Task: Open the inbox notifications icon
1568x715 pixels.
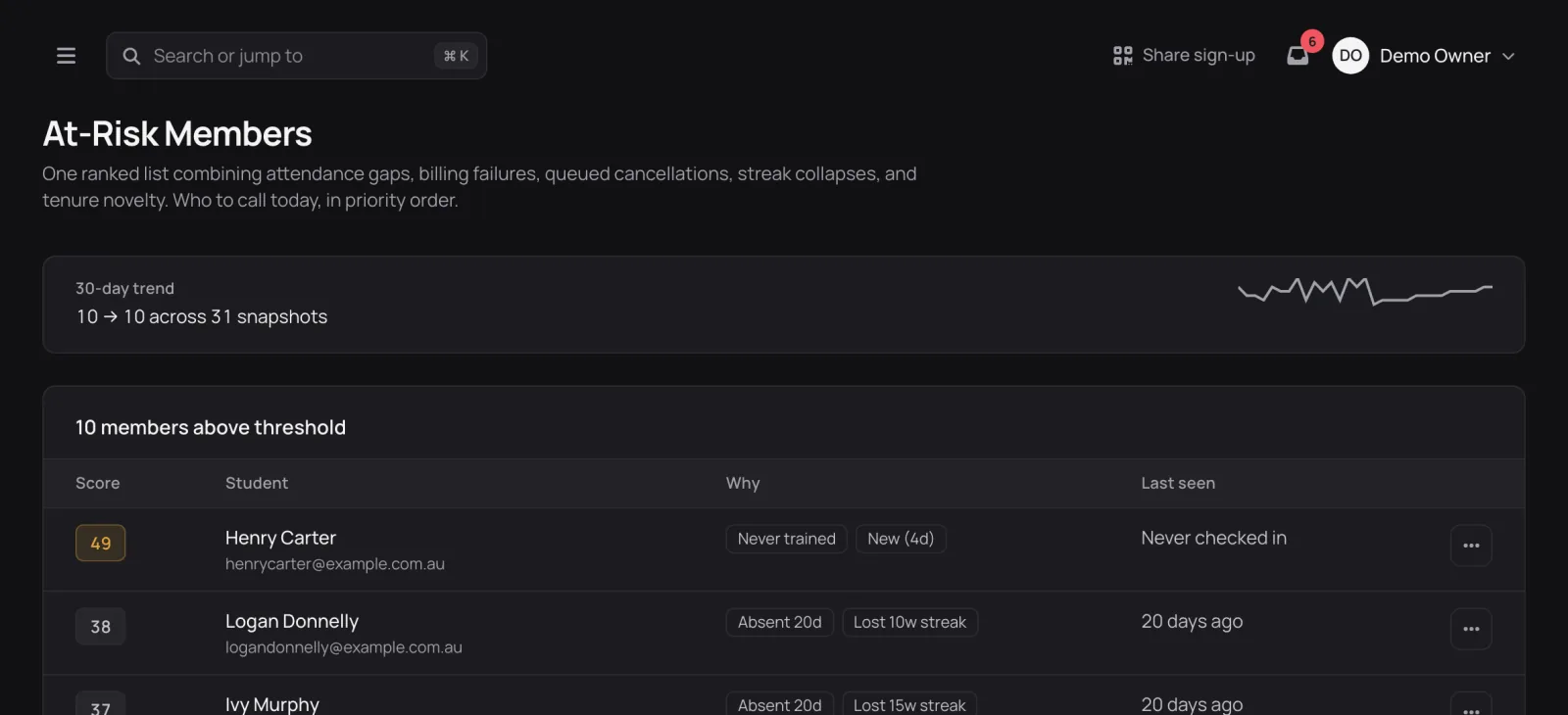Action: [1298, 56]
